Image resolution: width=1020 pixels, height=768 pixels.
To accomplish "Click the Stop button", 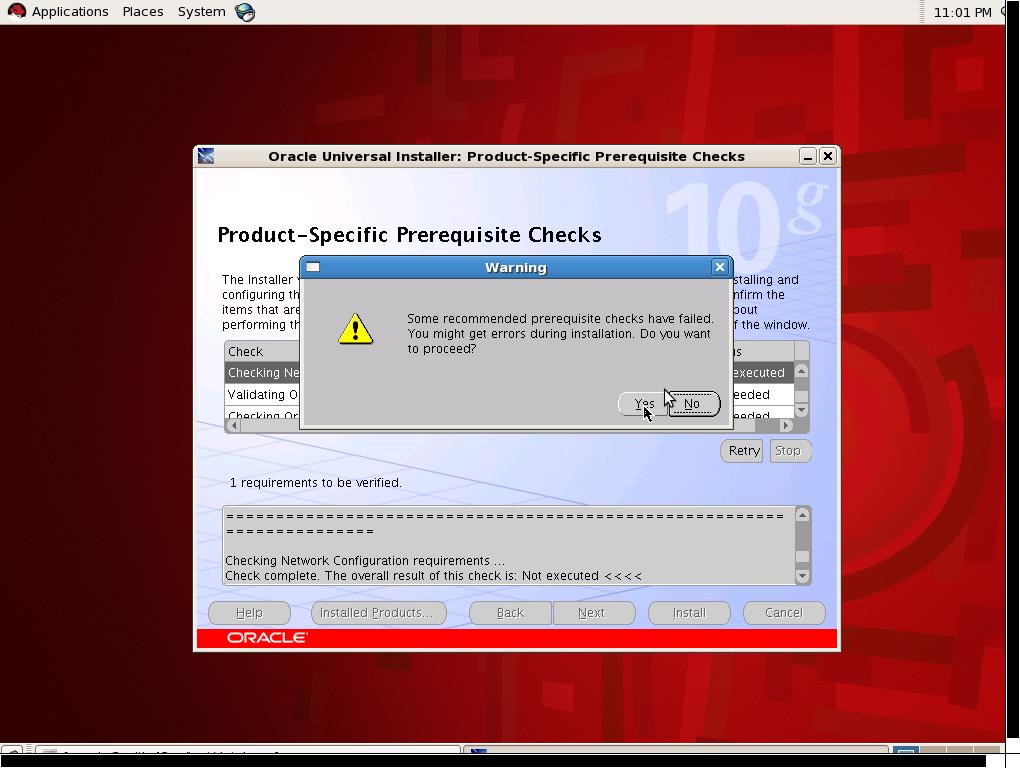I will pos(789,451).
